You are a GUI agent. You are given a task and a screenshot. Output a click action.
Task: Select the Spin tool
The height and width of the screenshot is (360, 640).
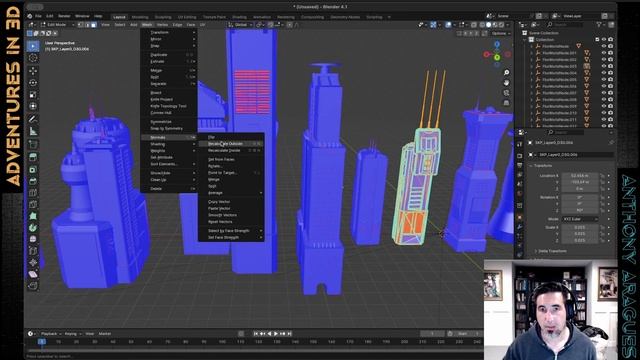(33, 227)
